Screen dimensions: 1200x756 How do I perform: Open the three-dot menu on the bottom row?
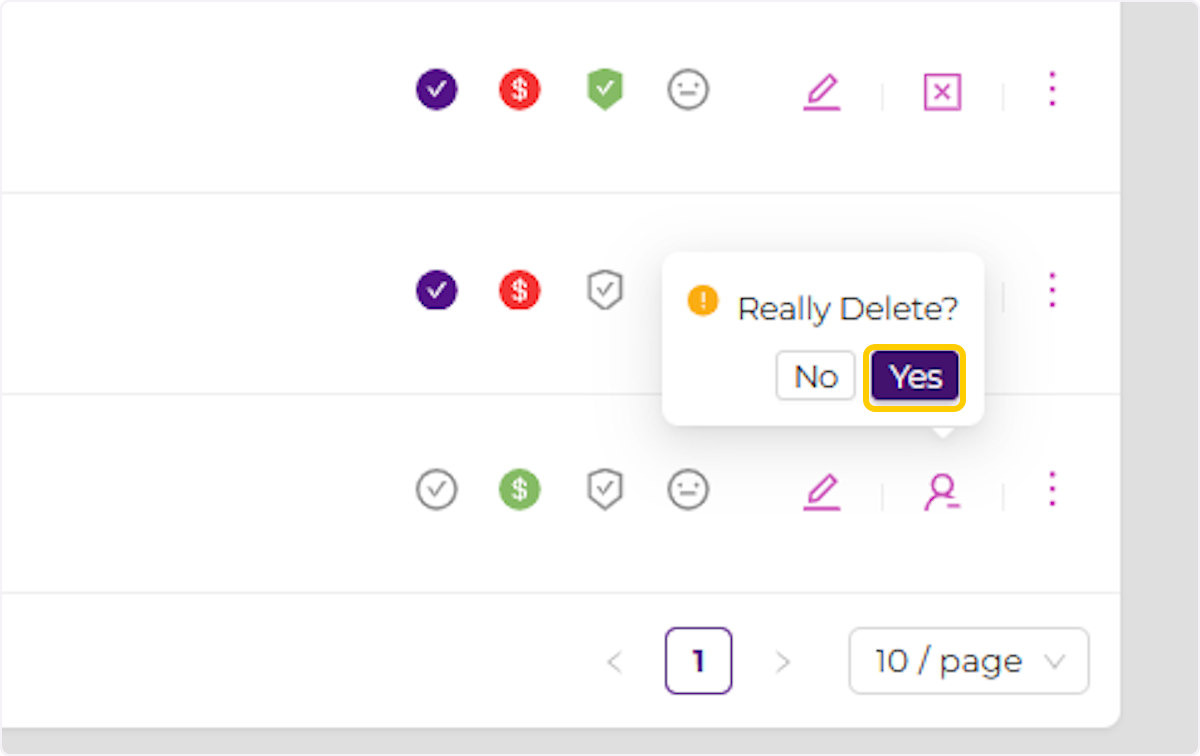coord(1052,490)
